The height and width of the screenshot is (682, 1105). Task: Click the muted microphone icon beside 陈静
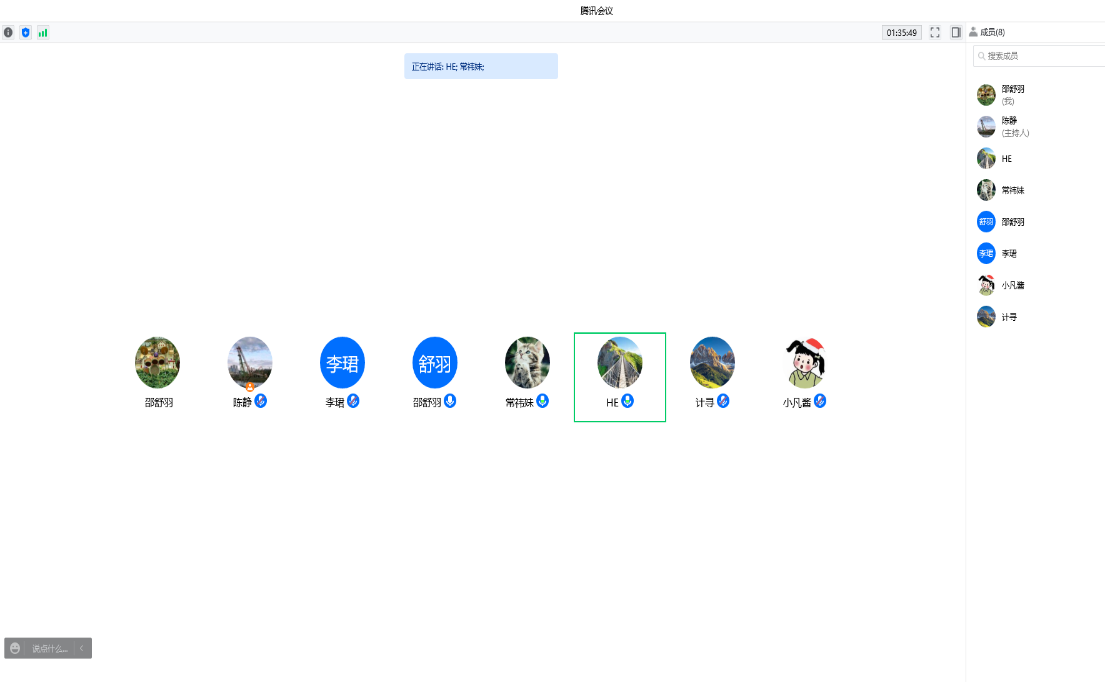pos(261,401)
